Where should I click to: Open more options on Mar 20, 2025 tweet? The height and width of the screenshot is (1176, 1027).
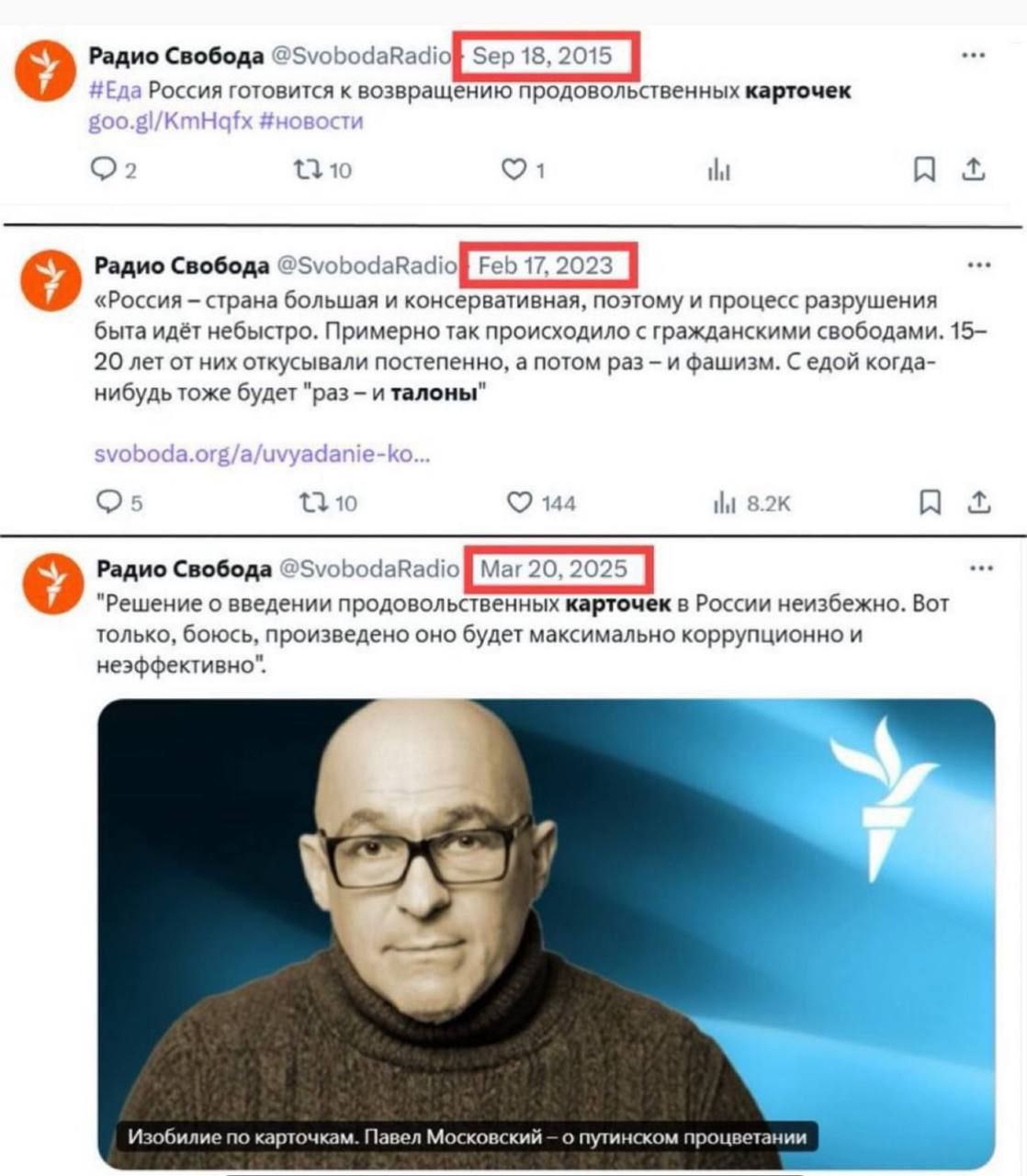(981, 568)
